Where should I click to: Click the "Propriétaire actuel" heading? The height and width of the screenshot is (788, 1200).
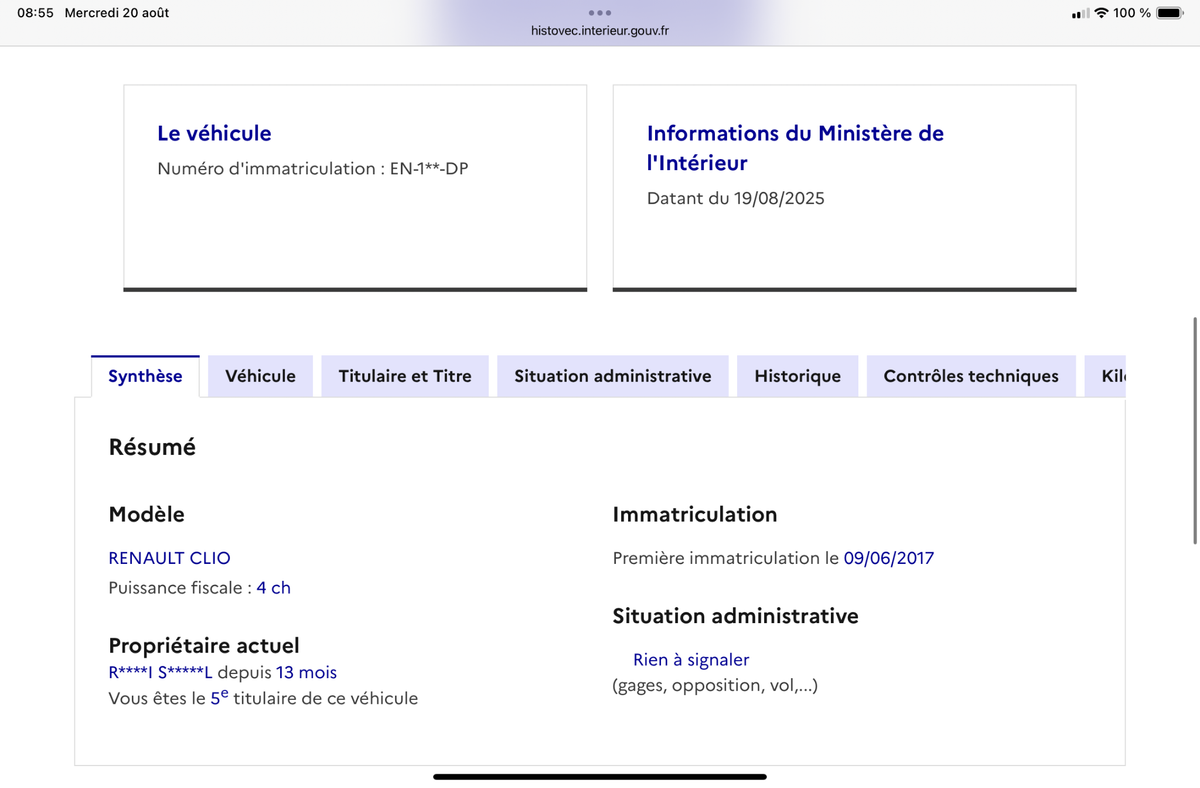tap(204, 646)
